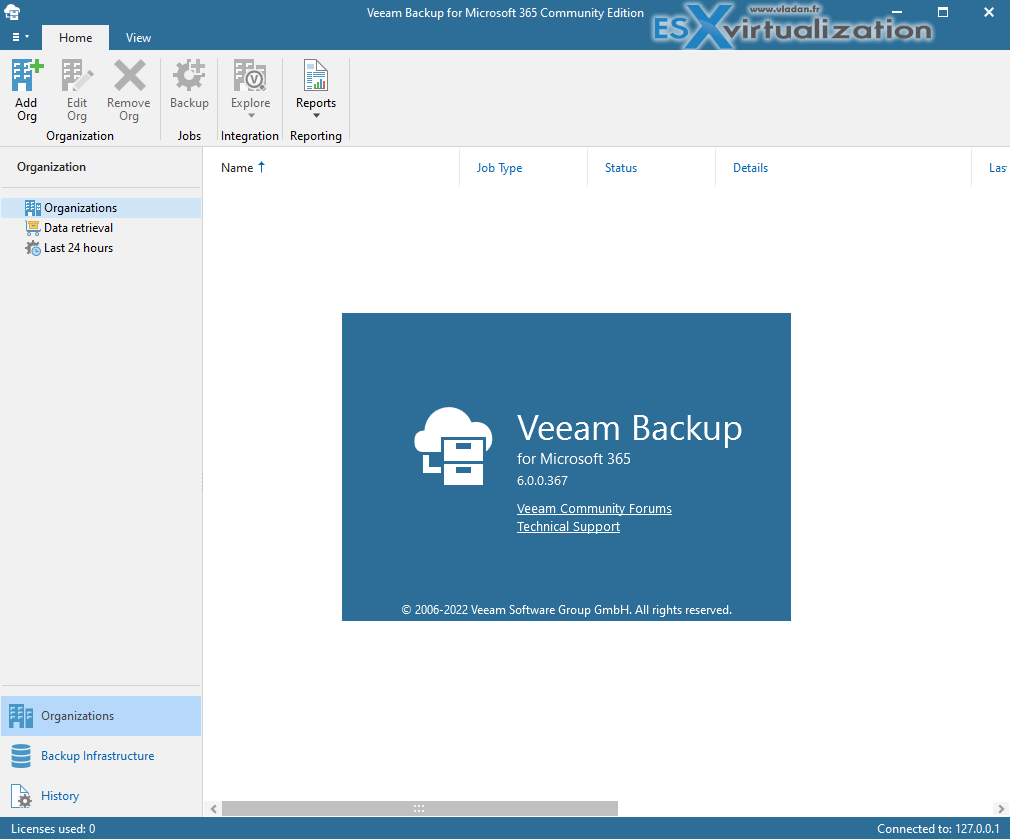Open the hamburger main menu
1010x839 pixels.
pos(17,35)
